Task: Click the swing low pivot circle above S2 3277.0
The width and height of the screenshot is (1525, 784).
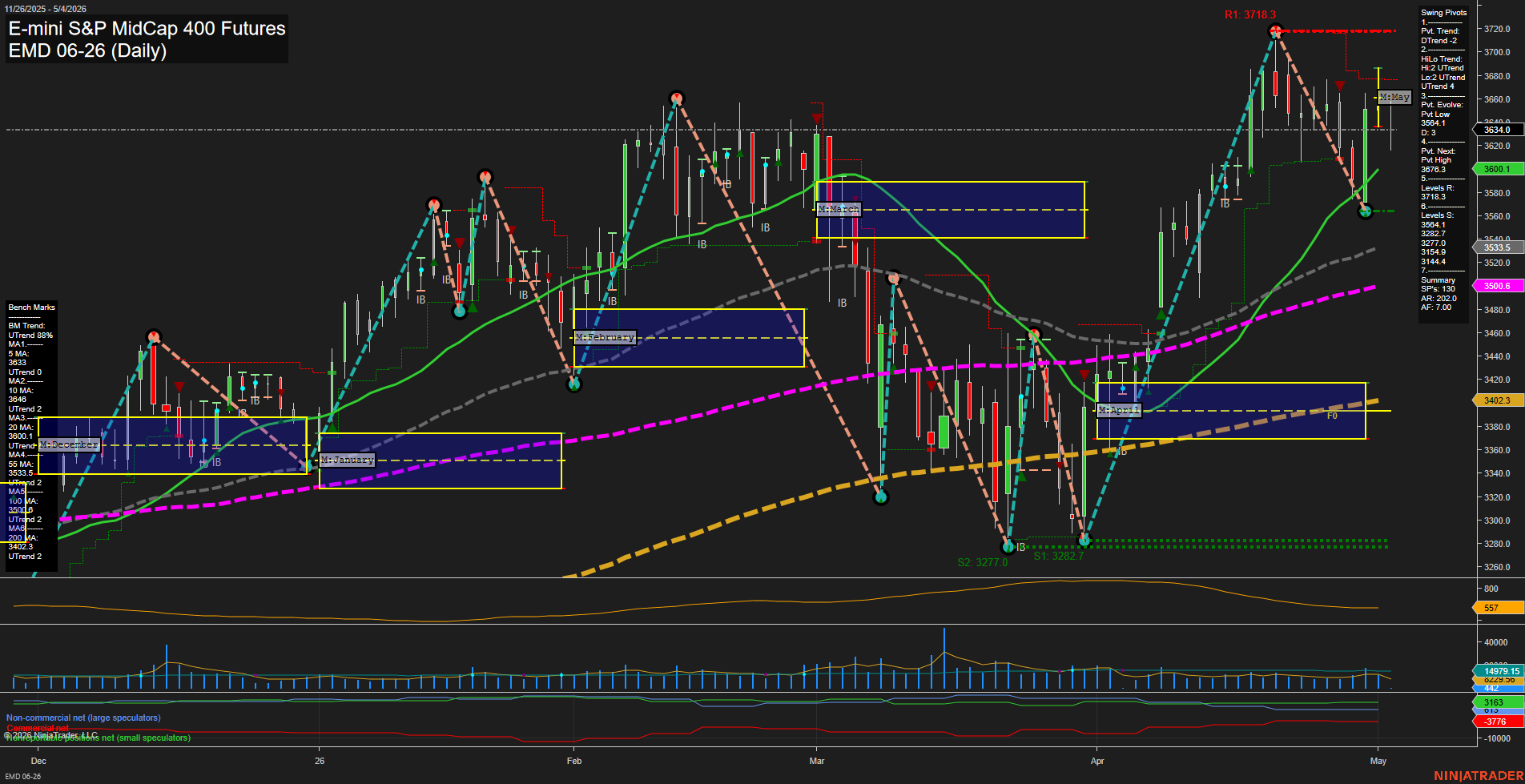Action: click(1008, 547)
